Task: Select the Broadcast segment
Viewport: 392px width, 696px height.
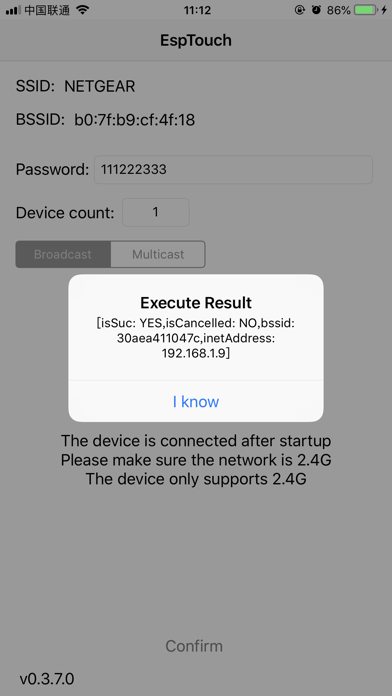Action: [x=63, y=254]
